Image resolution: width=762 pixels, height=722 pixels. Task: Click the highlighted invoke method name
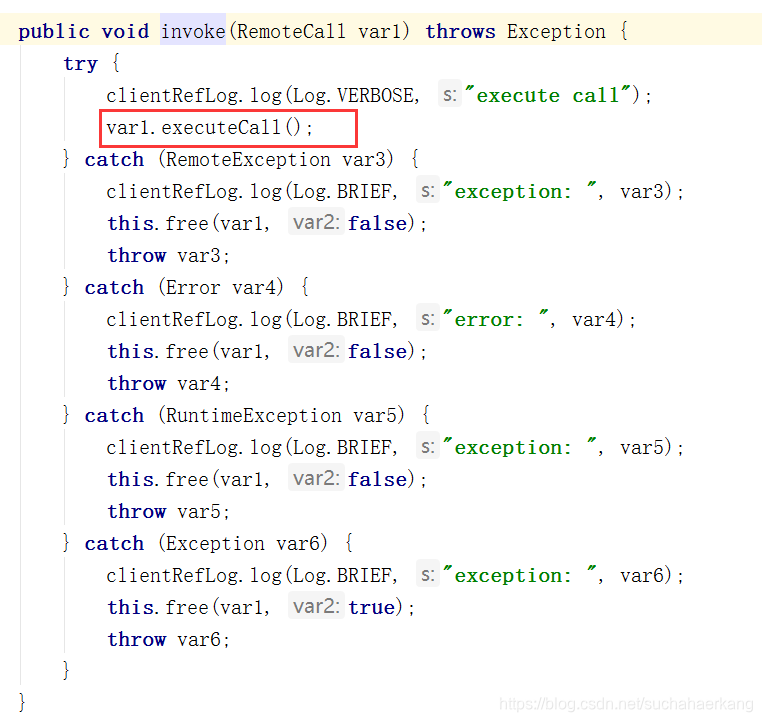193,32
